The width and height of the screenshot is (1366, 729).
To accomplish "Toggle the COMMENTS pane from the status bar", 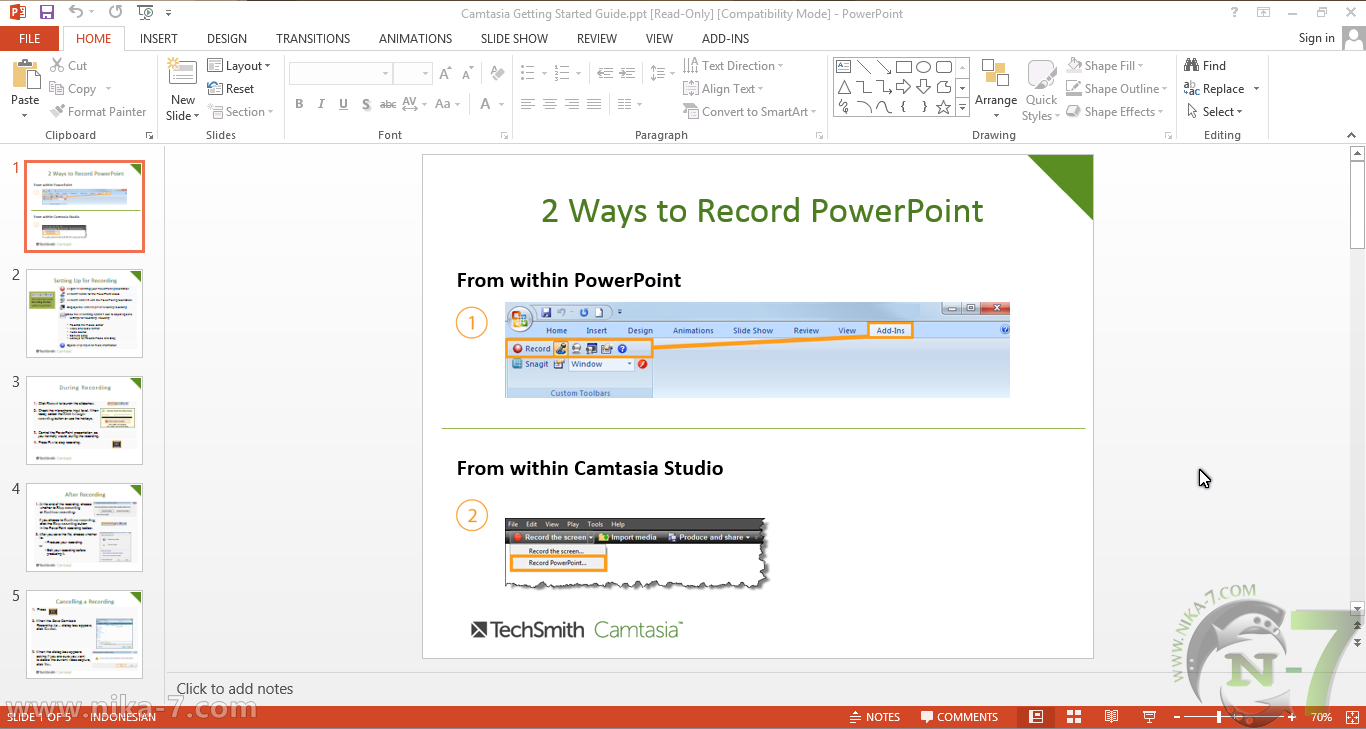I will [x=960, y=717].
